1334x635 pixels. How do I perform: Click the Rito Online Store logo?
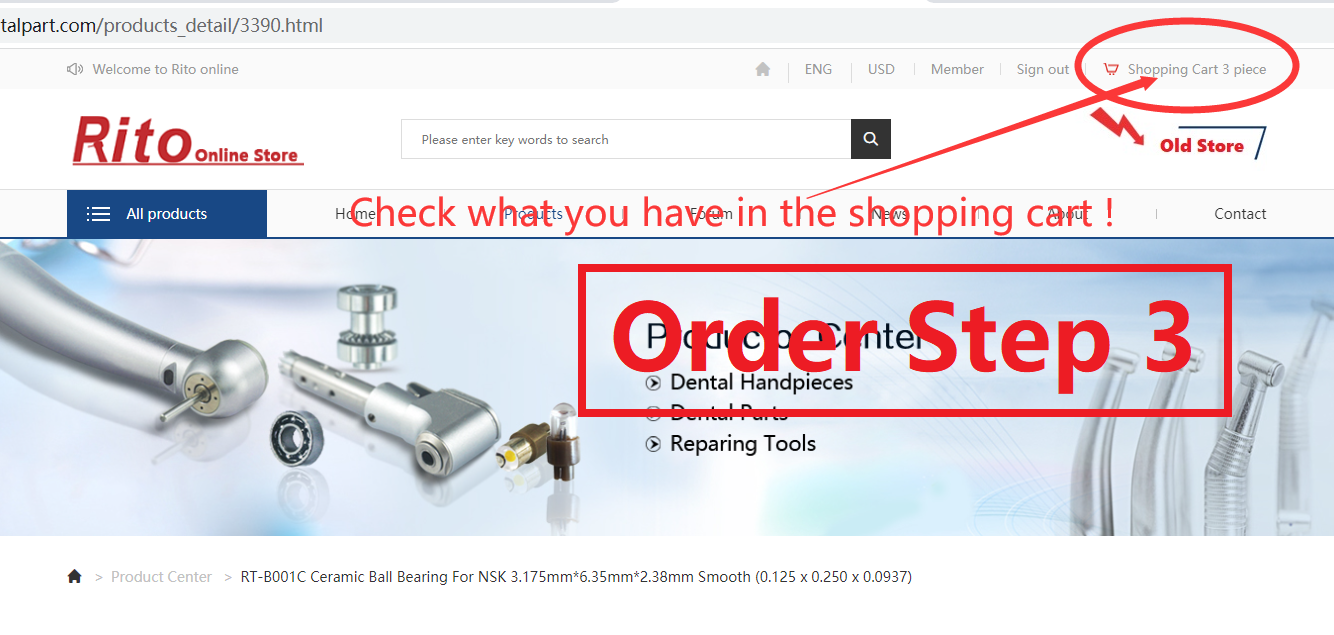pyautogui.click(x=187, y=140)
